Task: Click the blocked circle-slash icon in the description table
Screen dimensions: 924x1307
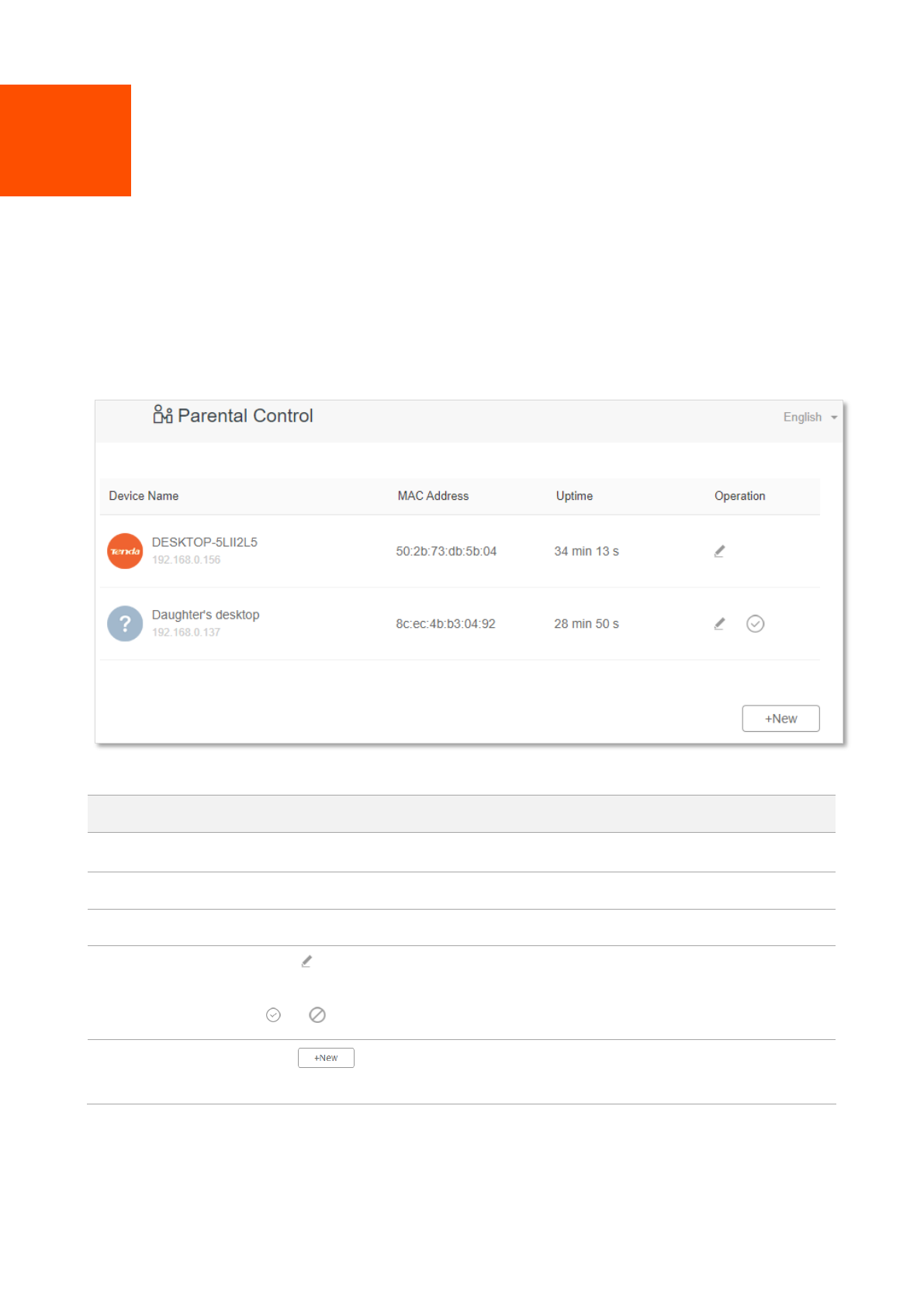Action: [x=317, y=1015]
